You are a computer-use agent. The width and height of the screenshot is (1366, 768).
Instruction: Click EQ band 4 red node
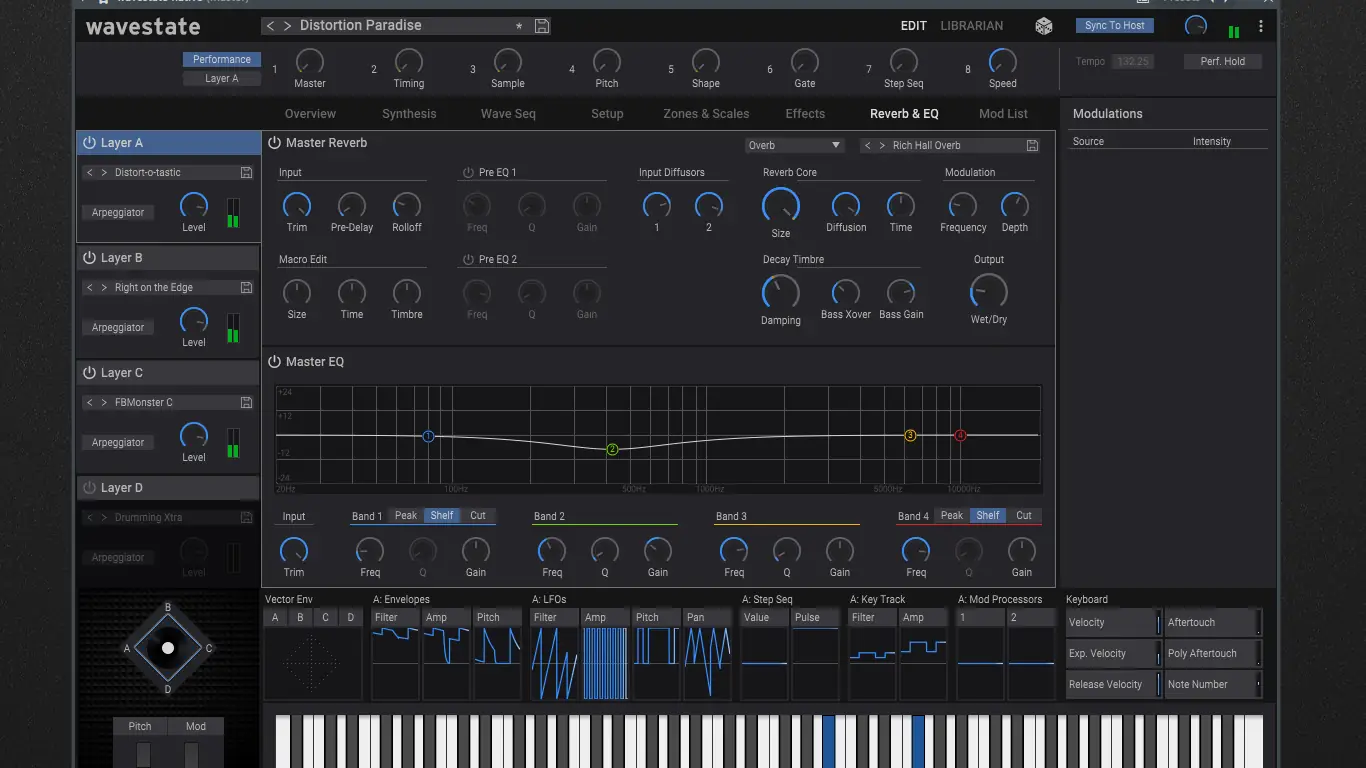tap(960, 436)
